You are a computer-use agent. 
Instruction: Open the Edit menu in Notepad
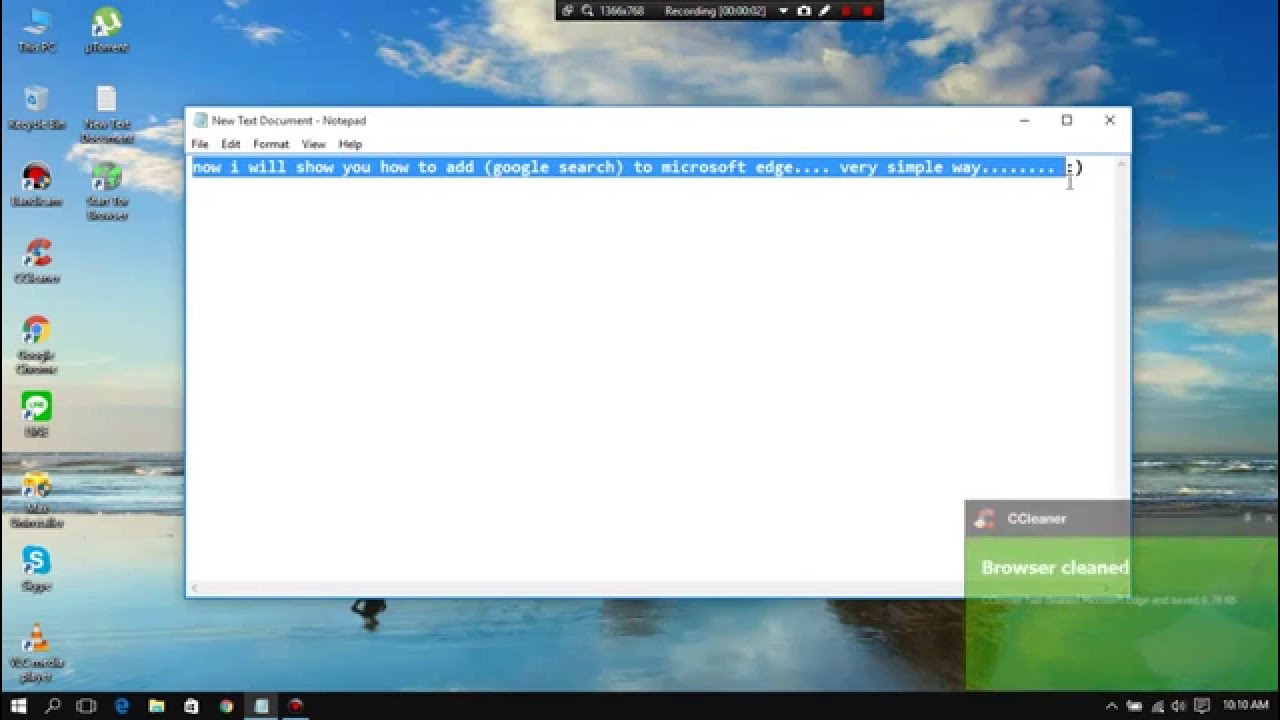pos(231,144)
